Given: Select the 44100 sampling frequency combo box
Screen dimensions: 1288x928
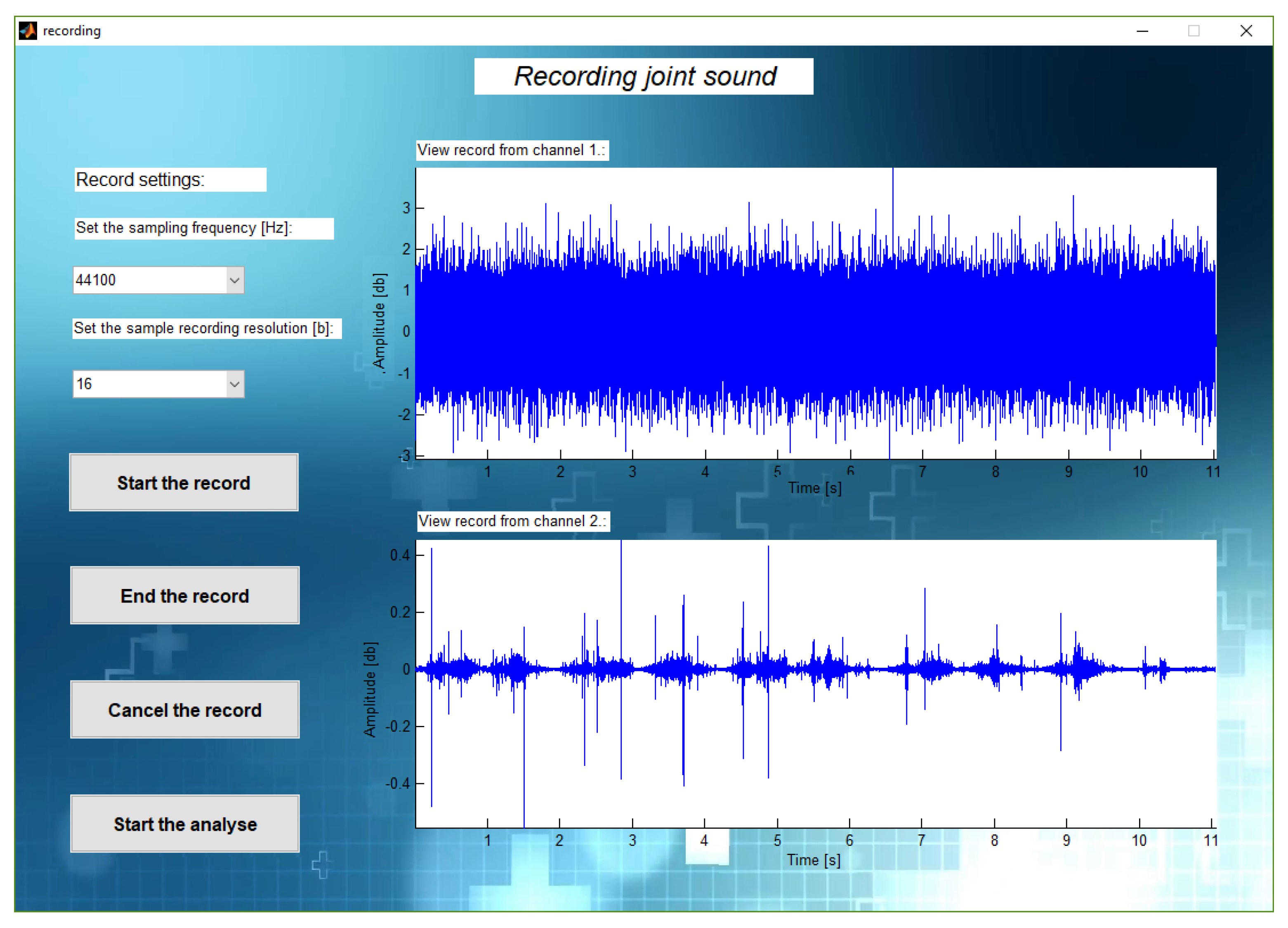Looking at the screenshot, I should 151,280.
